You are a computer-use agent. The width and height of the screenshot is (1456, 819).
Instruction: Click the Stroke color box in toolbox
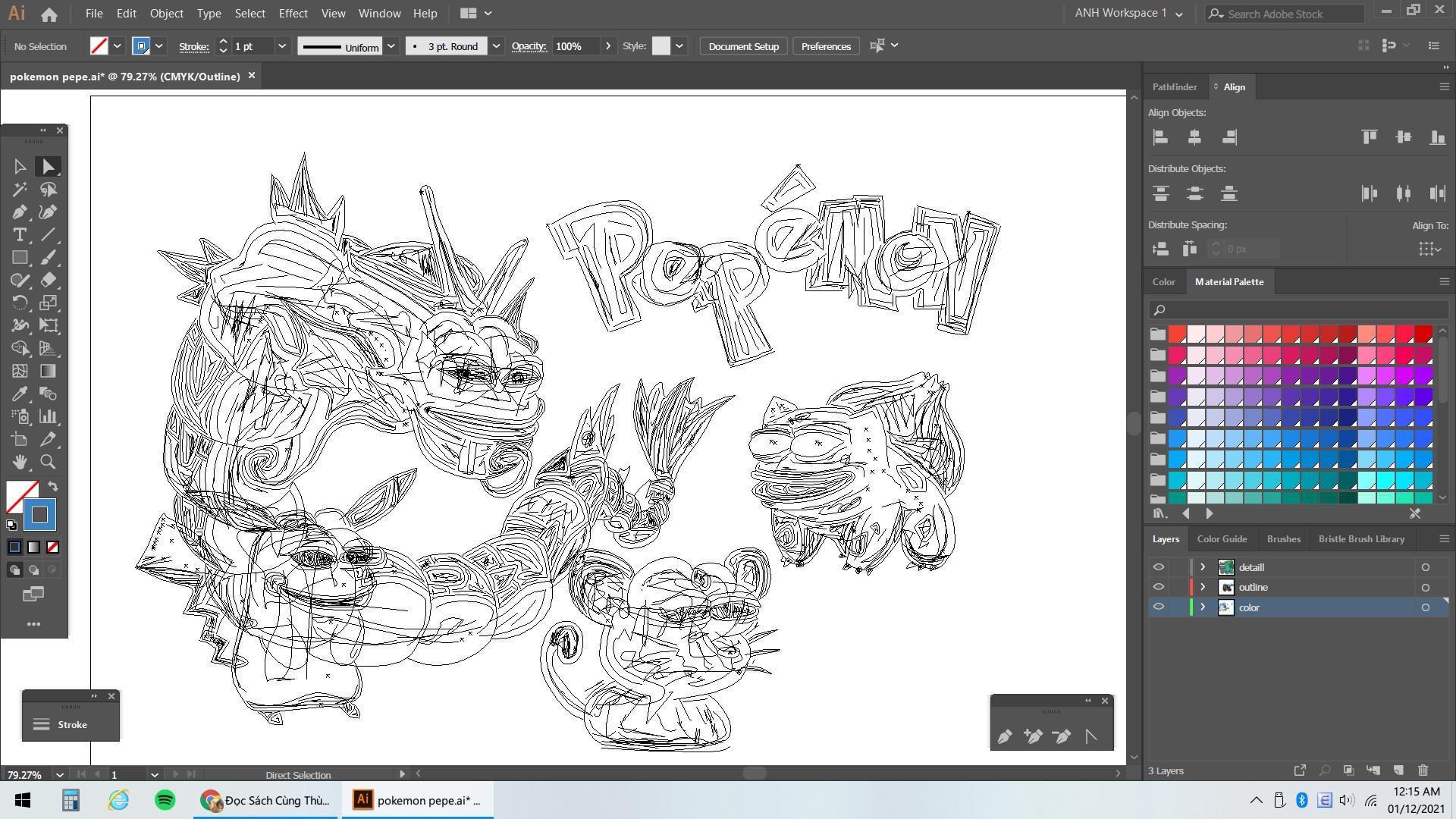click(x=39, y=515)
